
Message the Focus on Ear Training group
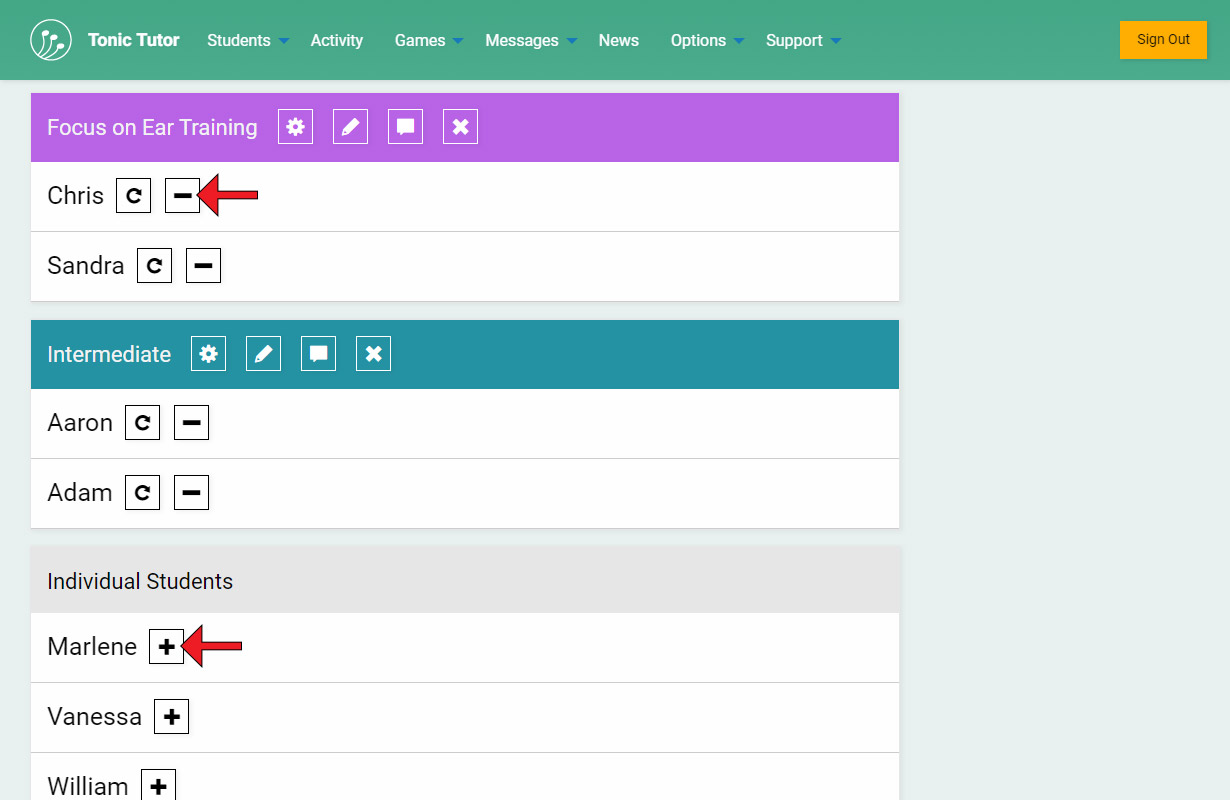pos(405,127)
